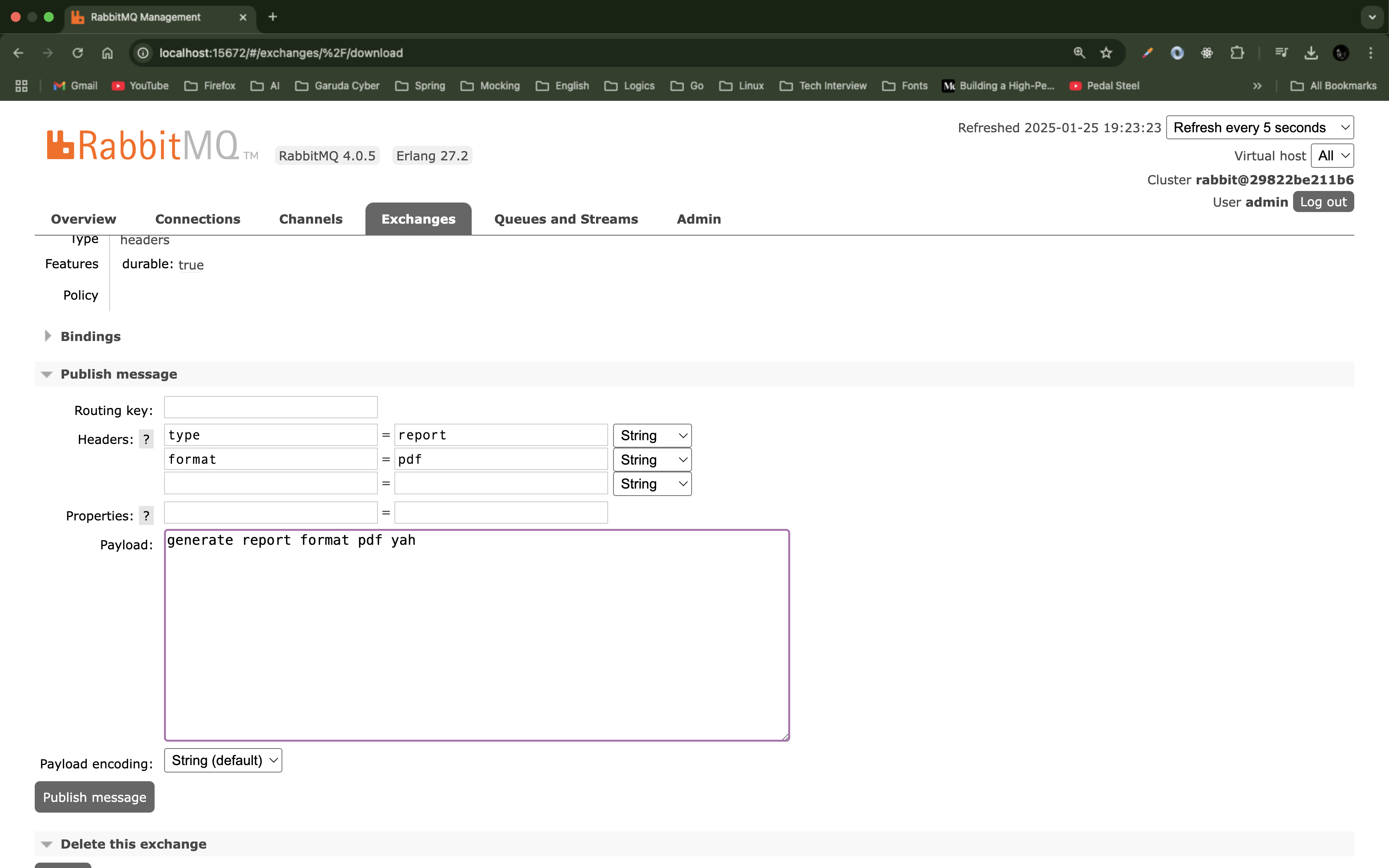Image resolution: width=1389 pixels, height=868 pixels.
Task: Open type dropdown for the type header
Action: (652, 435)
